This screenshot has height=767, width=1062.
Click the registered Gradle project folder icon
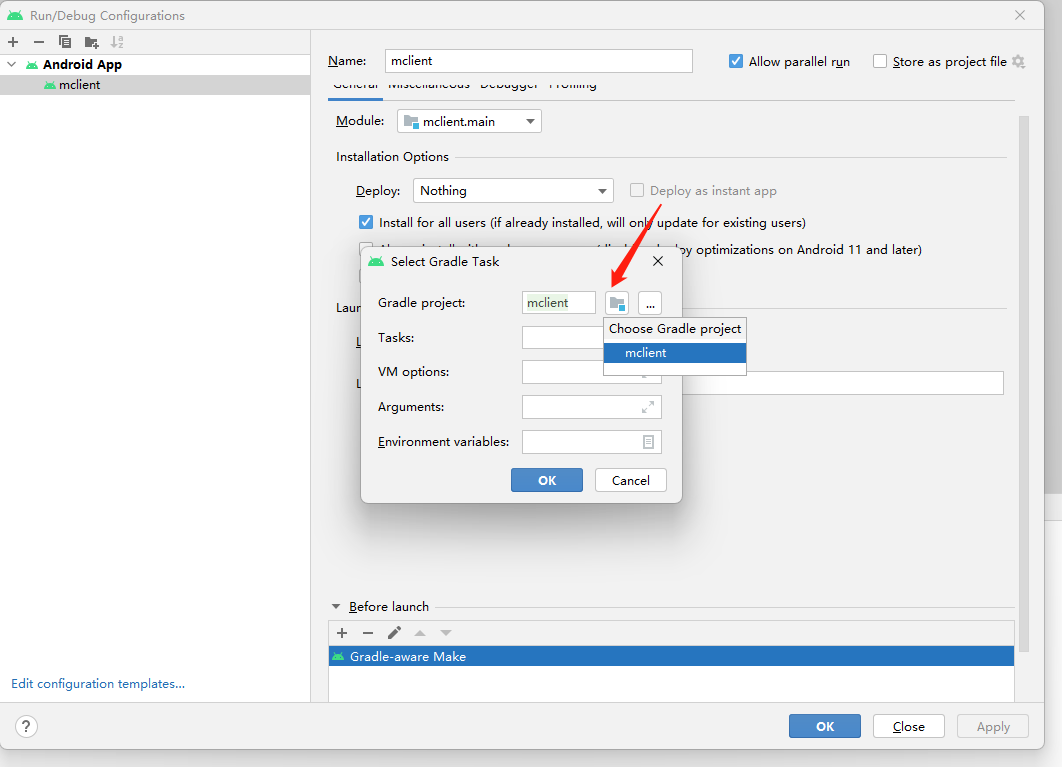pos(617,303)
